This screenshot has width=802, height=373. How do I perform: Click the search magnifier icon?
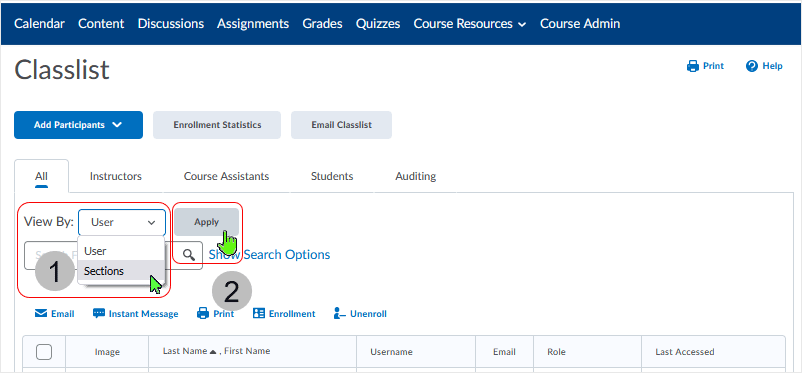coord(189,255)
